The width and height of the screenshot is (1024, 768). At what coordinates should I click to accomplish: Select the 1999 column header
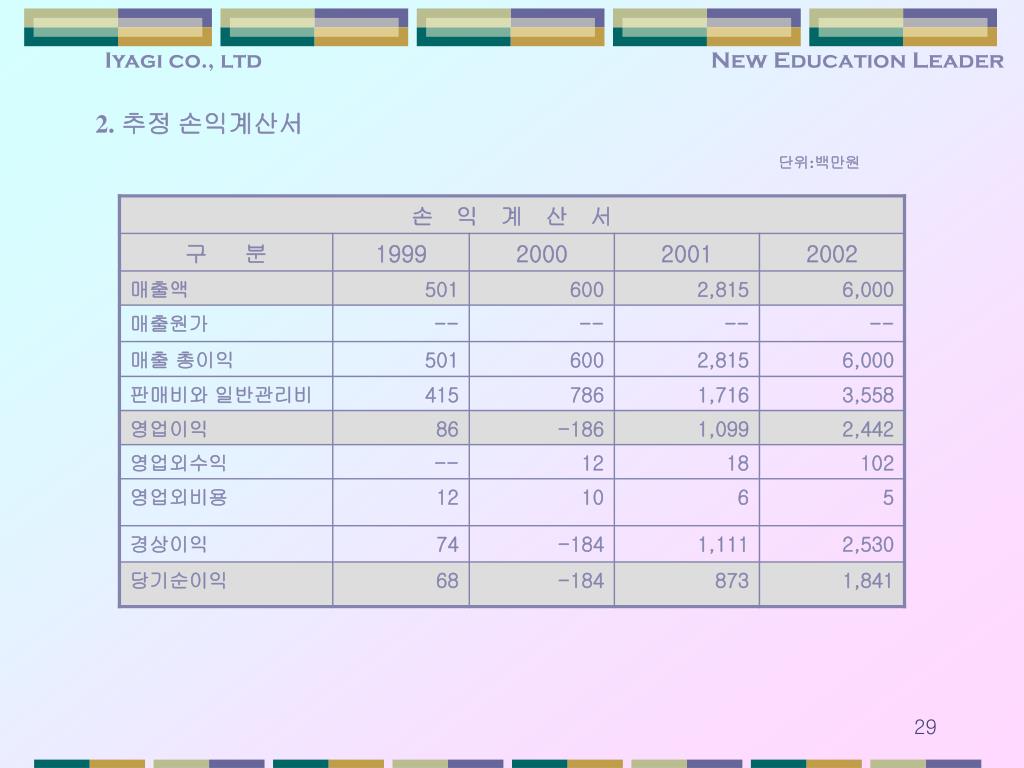401,254
